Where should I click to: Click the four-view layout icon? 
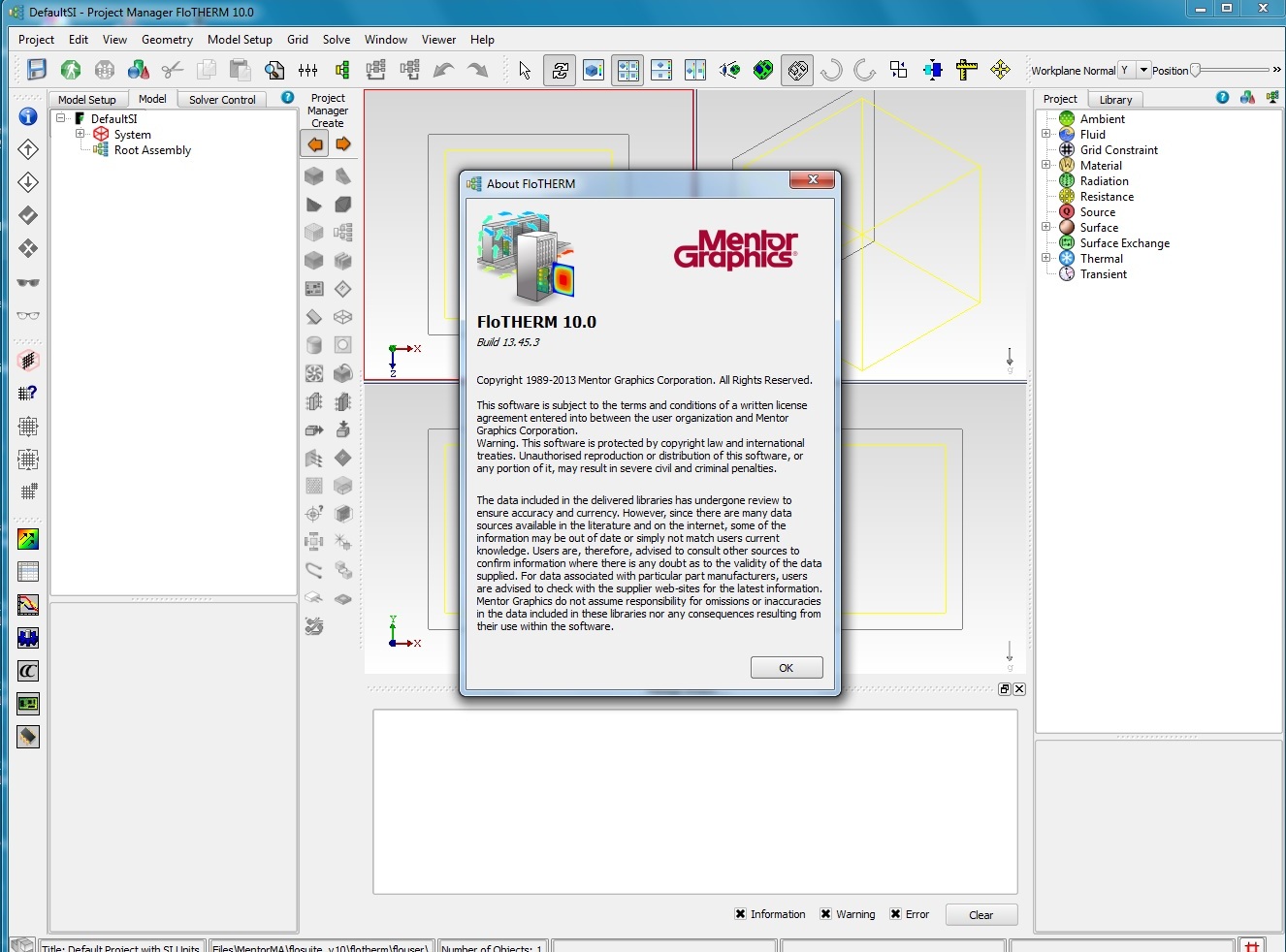click(x=628, y=70)
